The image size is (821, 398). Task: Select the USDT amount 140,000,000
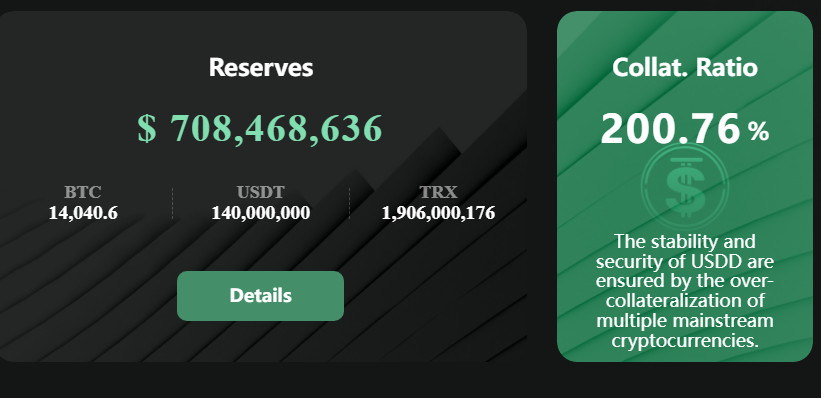coord(261,213)
